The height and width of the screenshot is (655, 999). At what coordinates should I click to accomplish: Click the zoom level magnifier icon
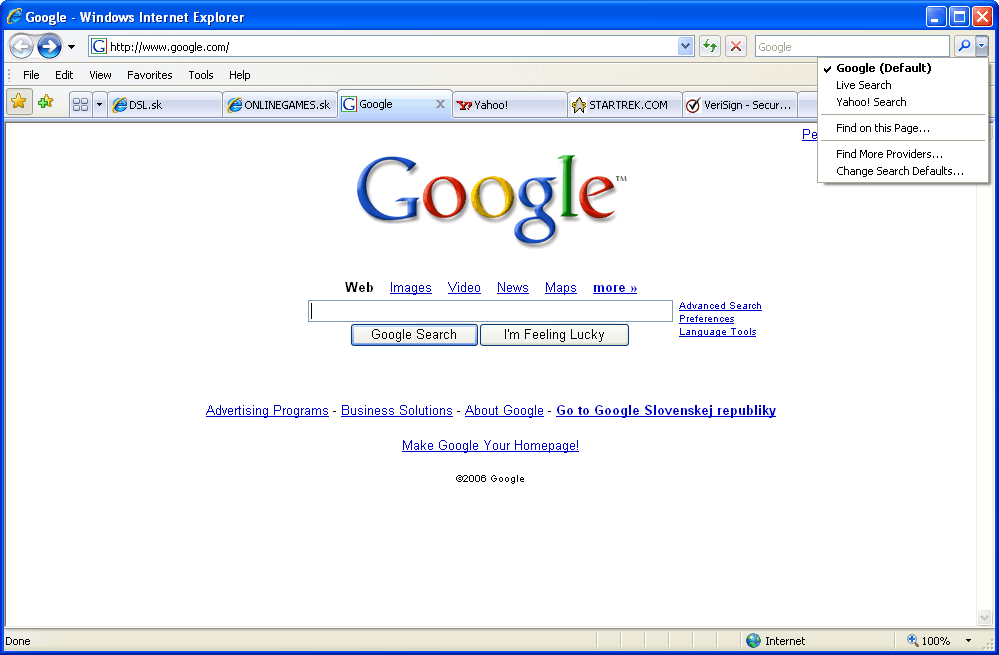point(913,640)
